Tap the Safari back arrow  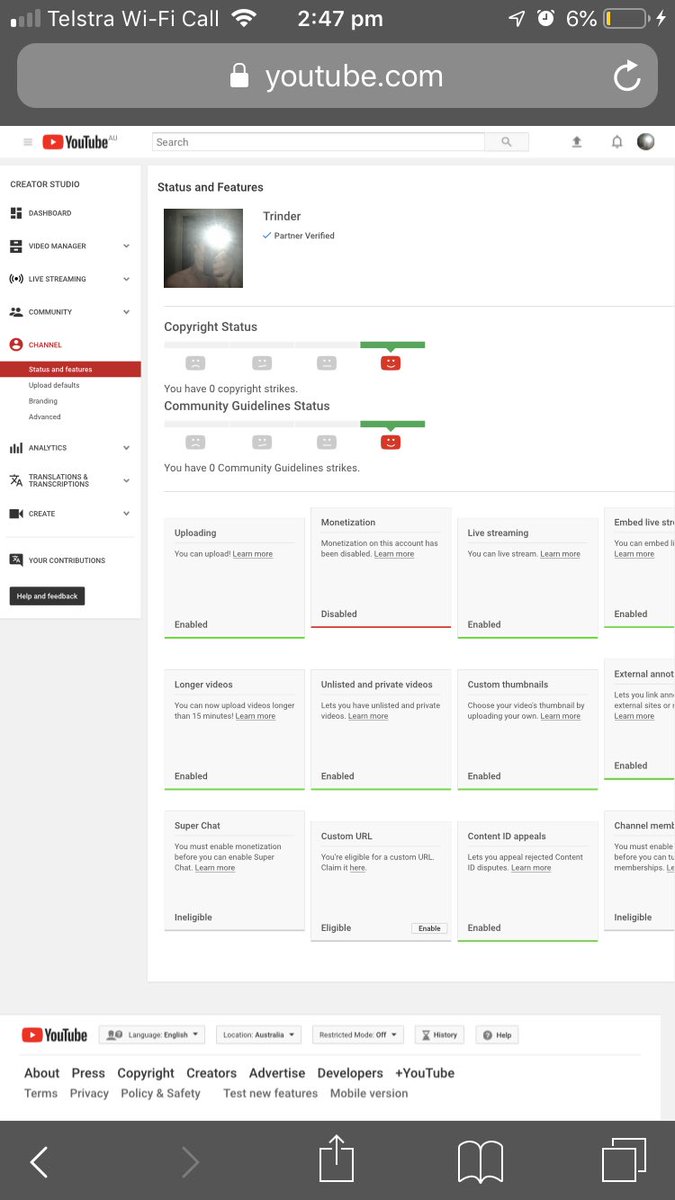coord(39,1162)
